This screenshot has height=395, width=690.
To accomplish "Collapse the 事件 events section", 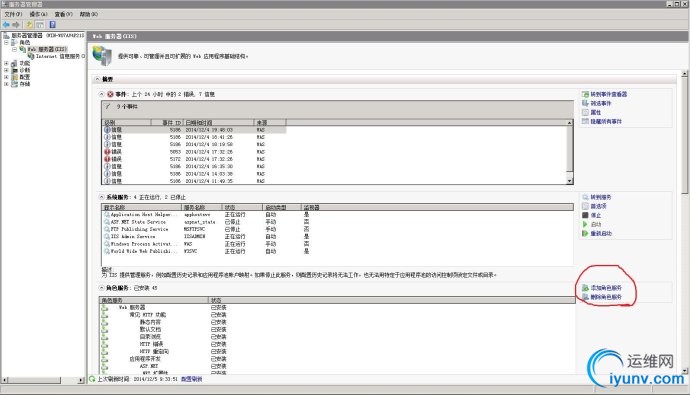I will coord(102,94).
